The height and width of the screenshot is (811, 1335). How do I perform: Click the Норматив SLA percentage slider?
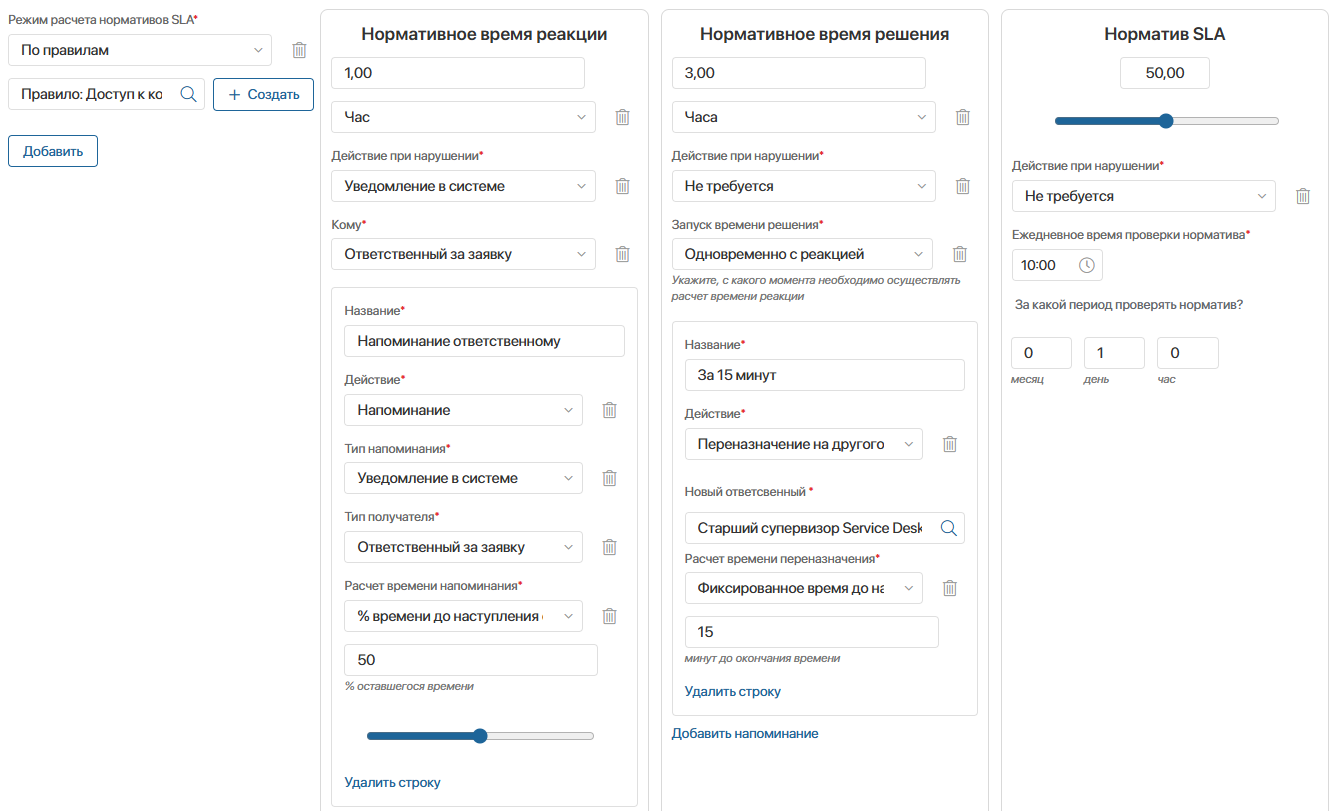point(1166,121)
